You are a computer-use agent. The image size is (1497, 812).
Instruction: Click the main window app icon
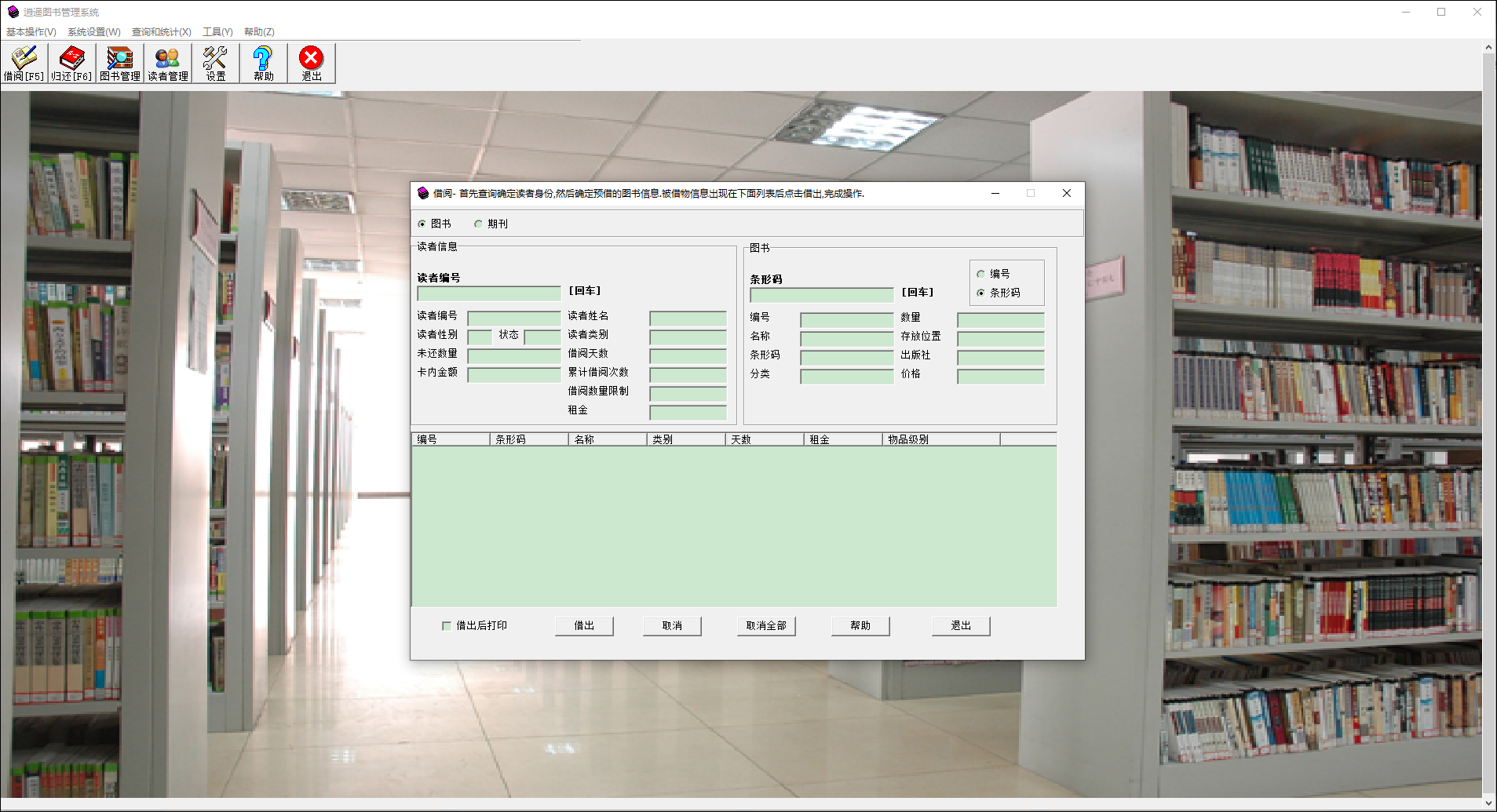(13, 12)
